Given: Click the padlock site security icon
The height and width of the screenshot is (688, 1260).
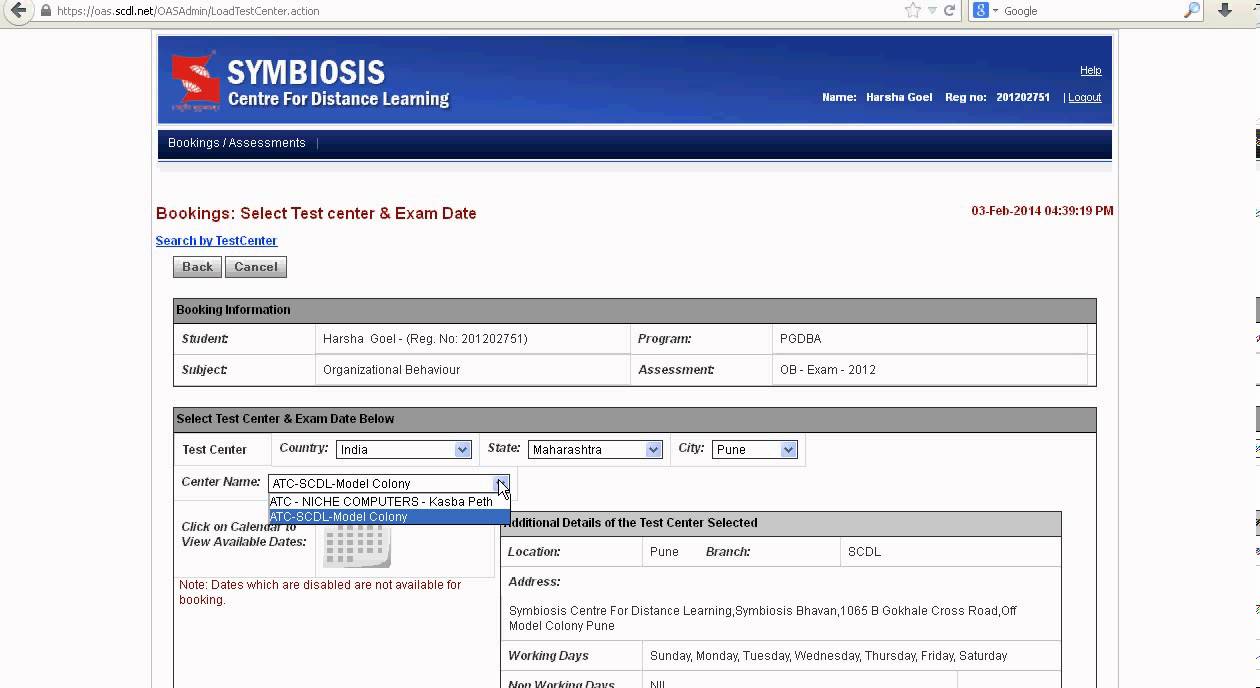Looking at the screenshot, I should point(45,11).
